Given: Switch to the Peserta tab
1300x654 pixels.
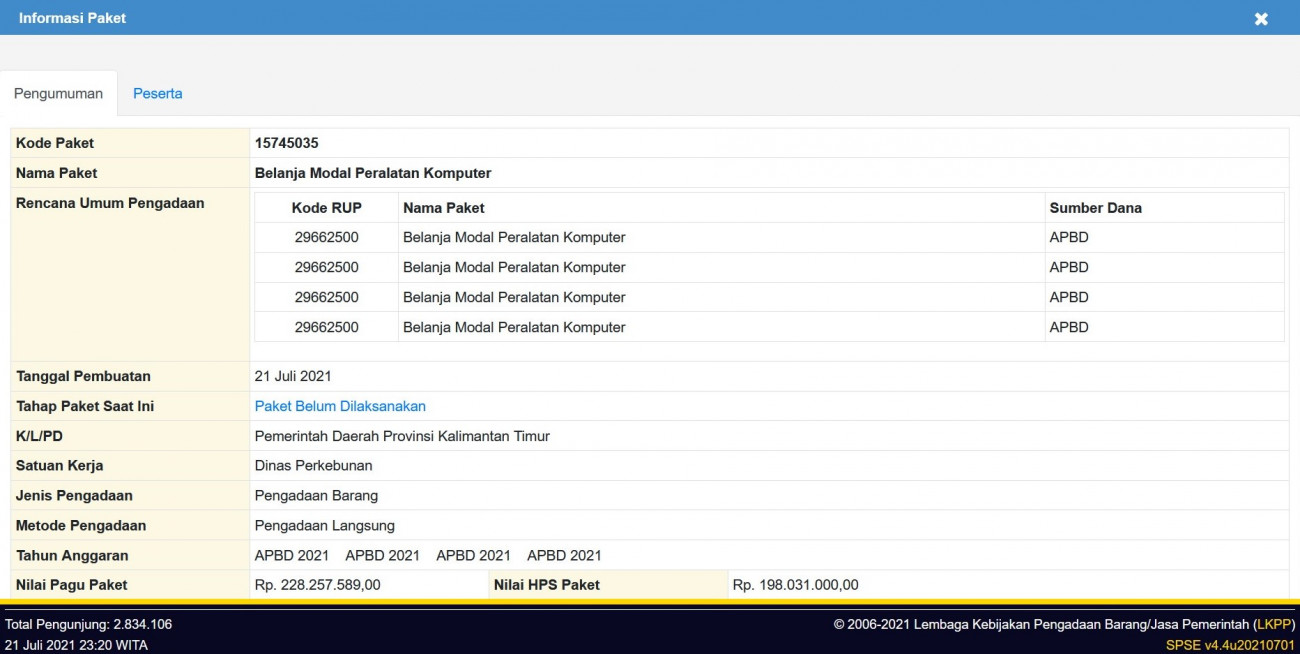Looking at the screenshot, I should click(x=157, y=93).
